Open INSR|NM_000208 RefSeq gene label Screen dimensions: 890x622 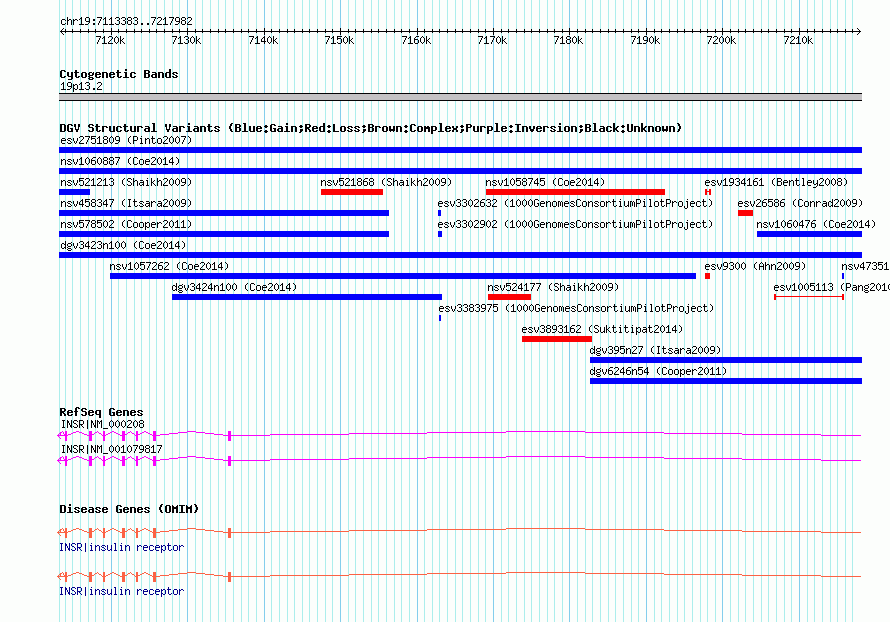[102, 425]
